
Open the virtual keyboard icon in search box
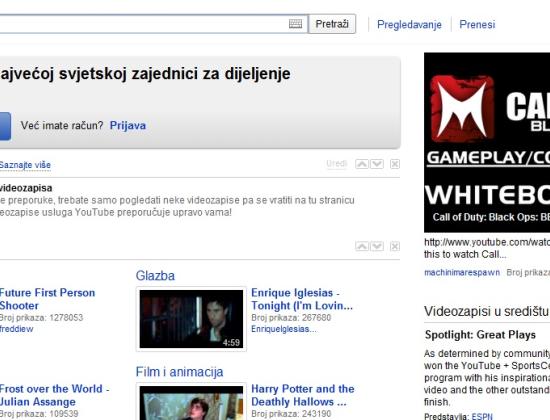(x=295, y=24)
